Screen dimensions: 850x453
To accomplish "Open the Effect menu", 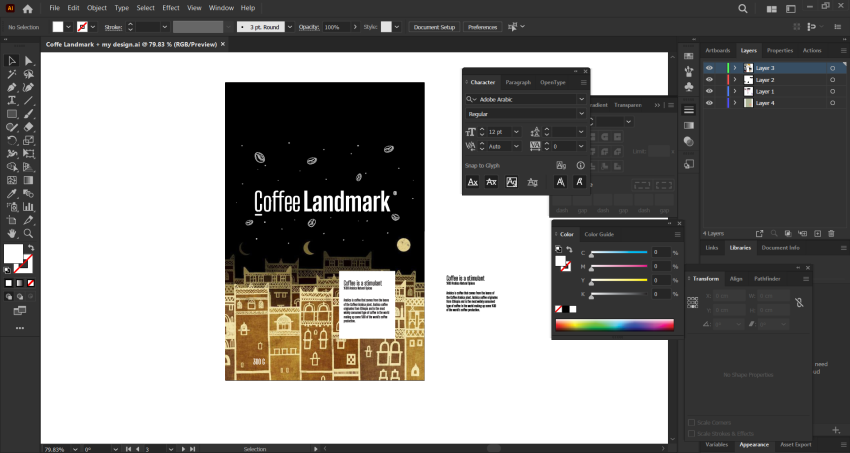I will 171,8.
